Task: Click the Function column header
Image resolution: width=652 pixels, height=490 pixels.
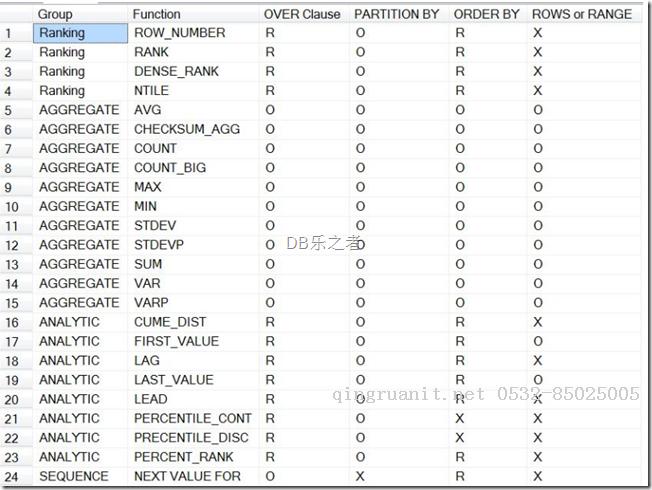Action: coord(157,14)
